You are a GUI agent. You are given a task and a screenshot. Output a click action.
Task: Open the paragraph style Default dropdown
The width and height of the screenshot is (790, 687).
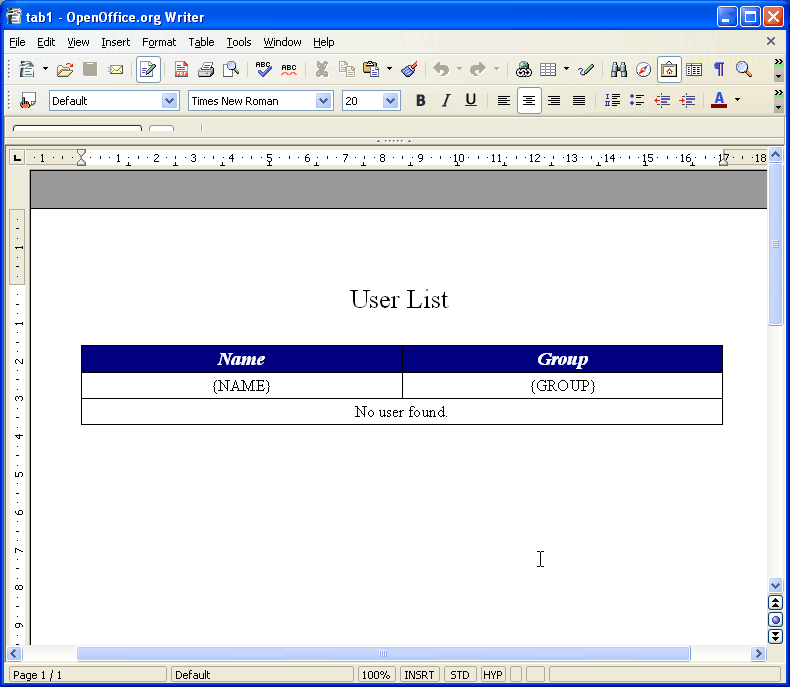(x=170, y=101)
